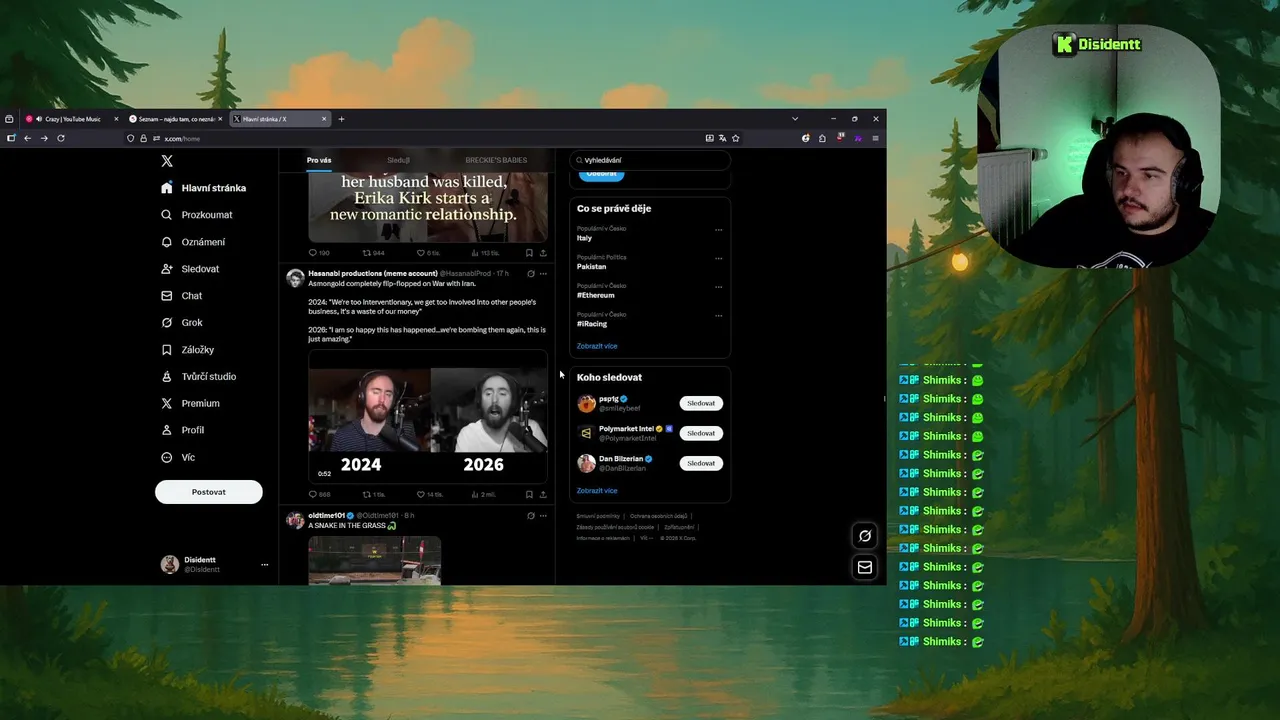
Task: Open the Víc more menu
Action: tap(178, 457)
